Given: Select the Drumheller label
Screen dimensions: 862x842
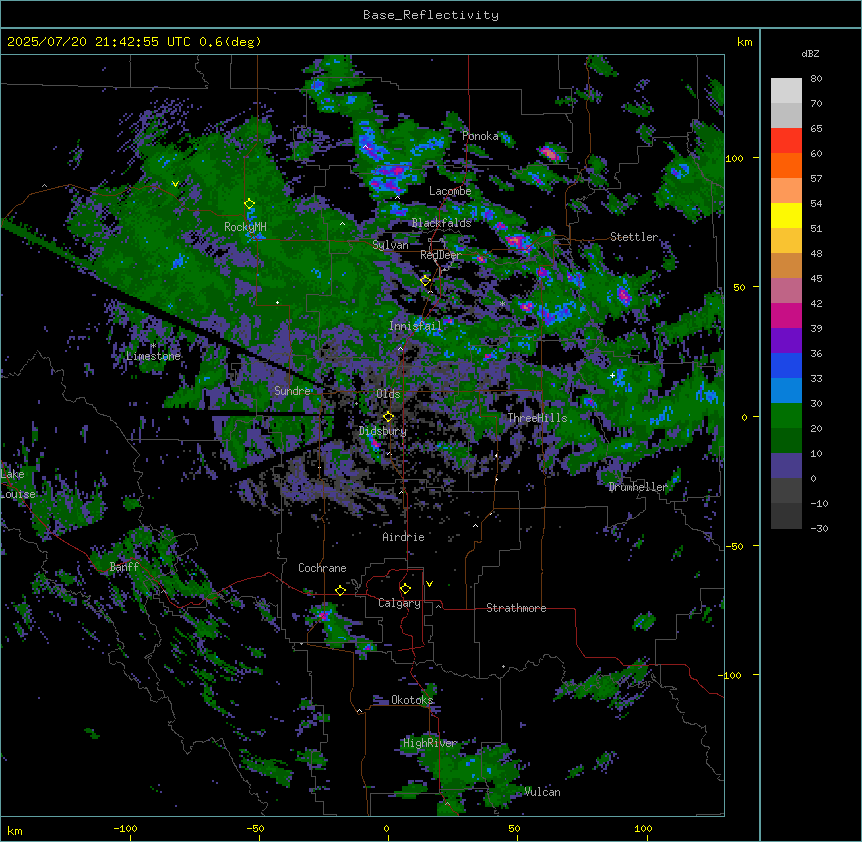Looking at the screenshot, I should click(x=638, y=487).
